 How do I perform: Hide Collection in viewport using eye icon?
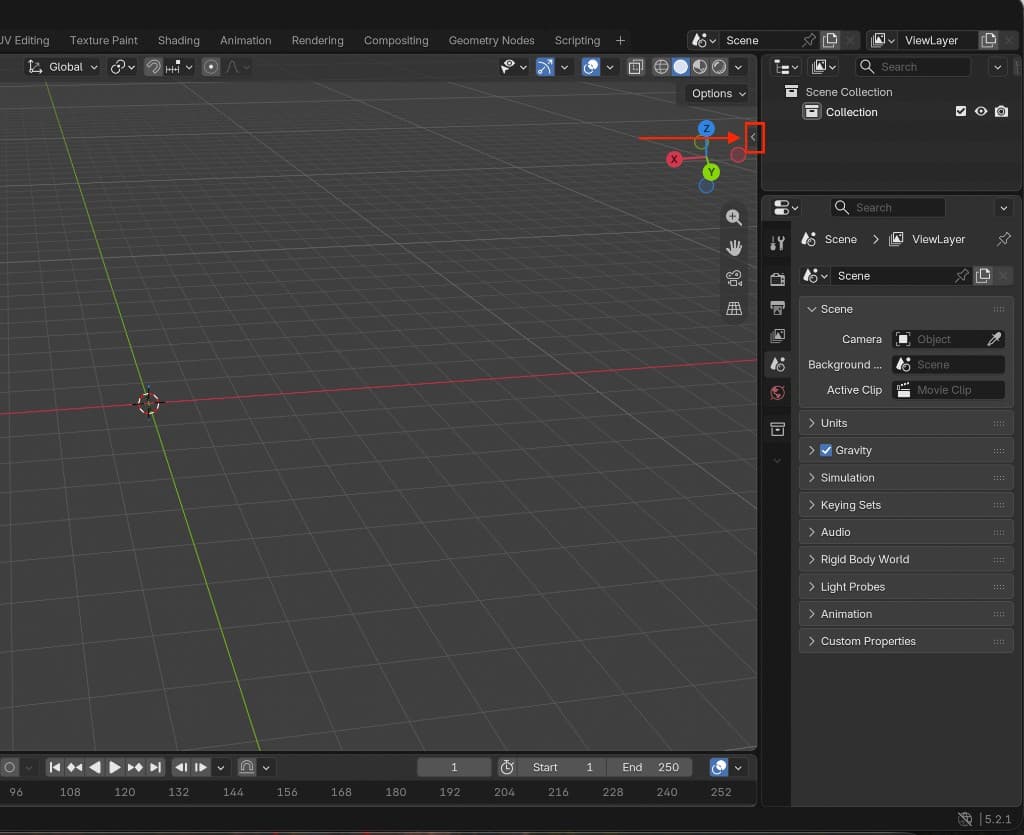click(981, 112)
